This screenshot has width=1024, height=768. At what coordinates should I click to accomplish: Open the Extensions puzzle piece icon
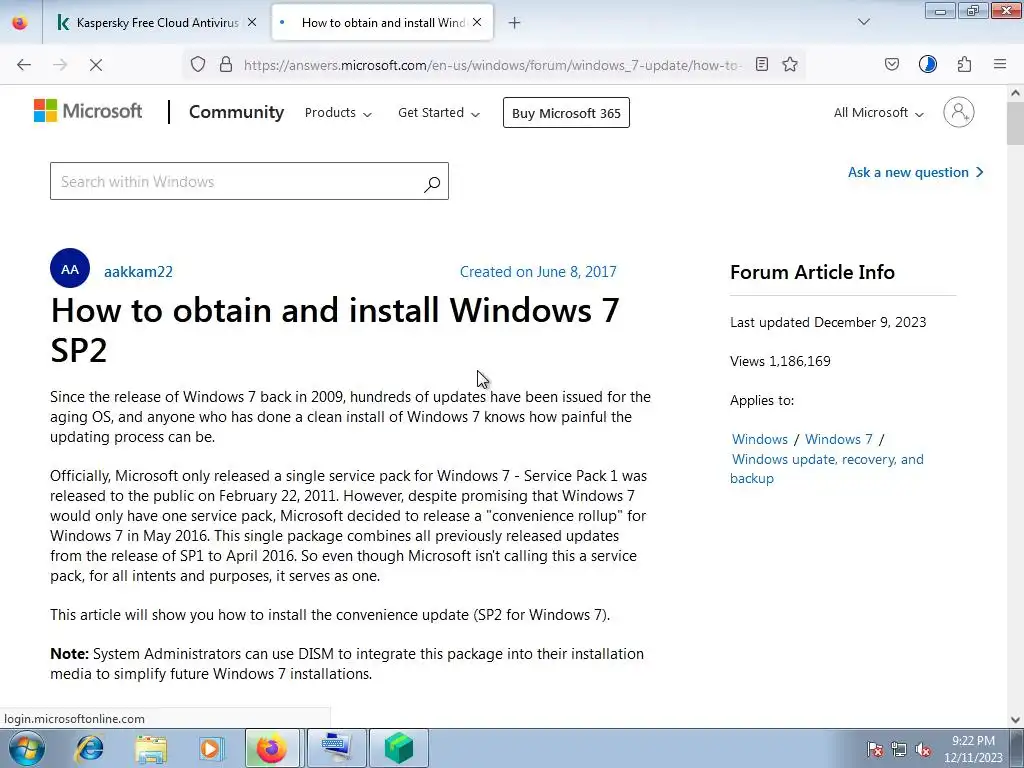pos(965,64)
